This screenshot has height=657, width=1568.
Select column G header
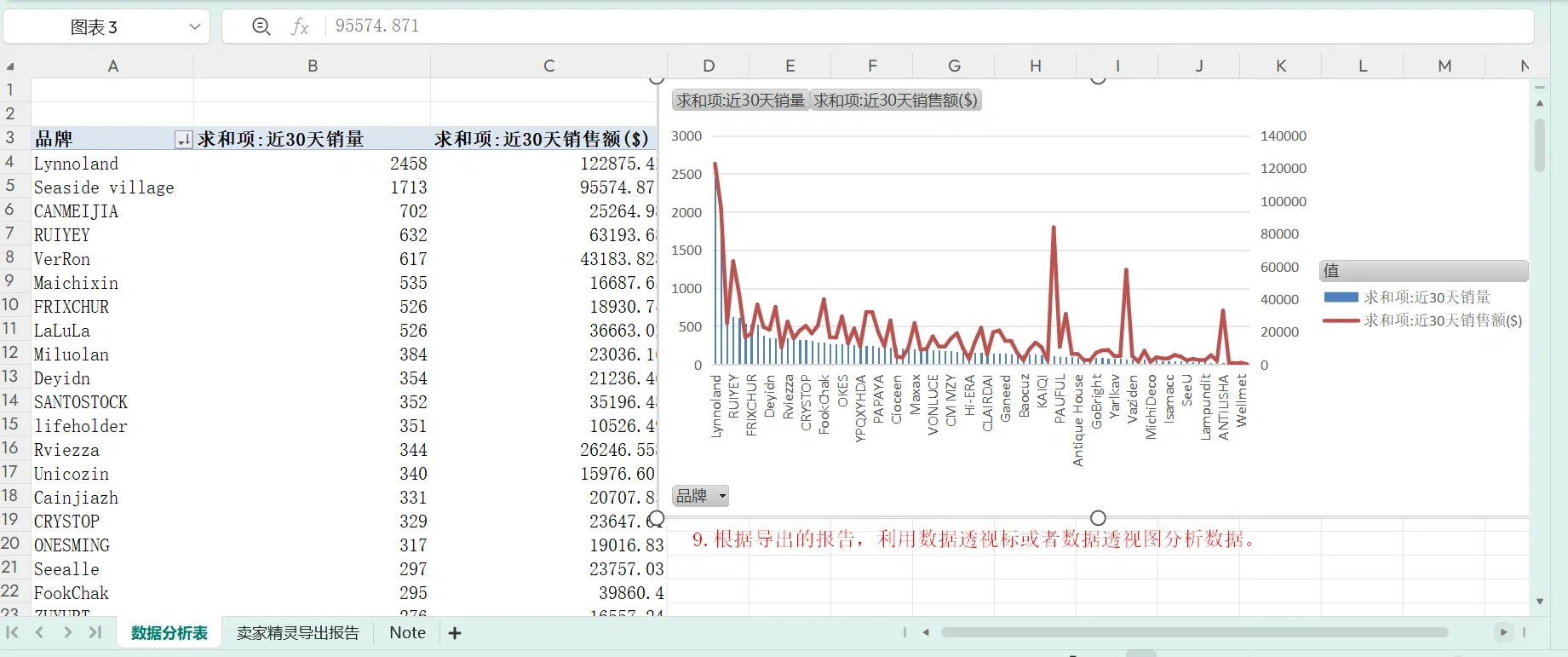tap(954, 66)
